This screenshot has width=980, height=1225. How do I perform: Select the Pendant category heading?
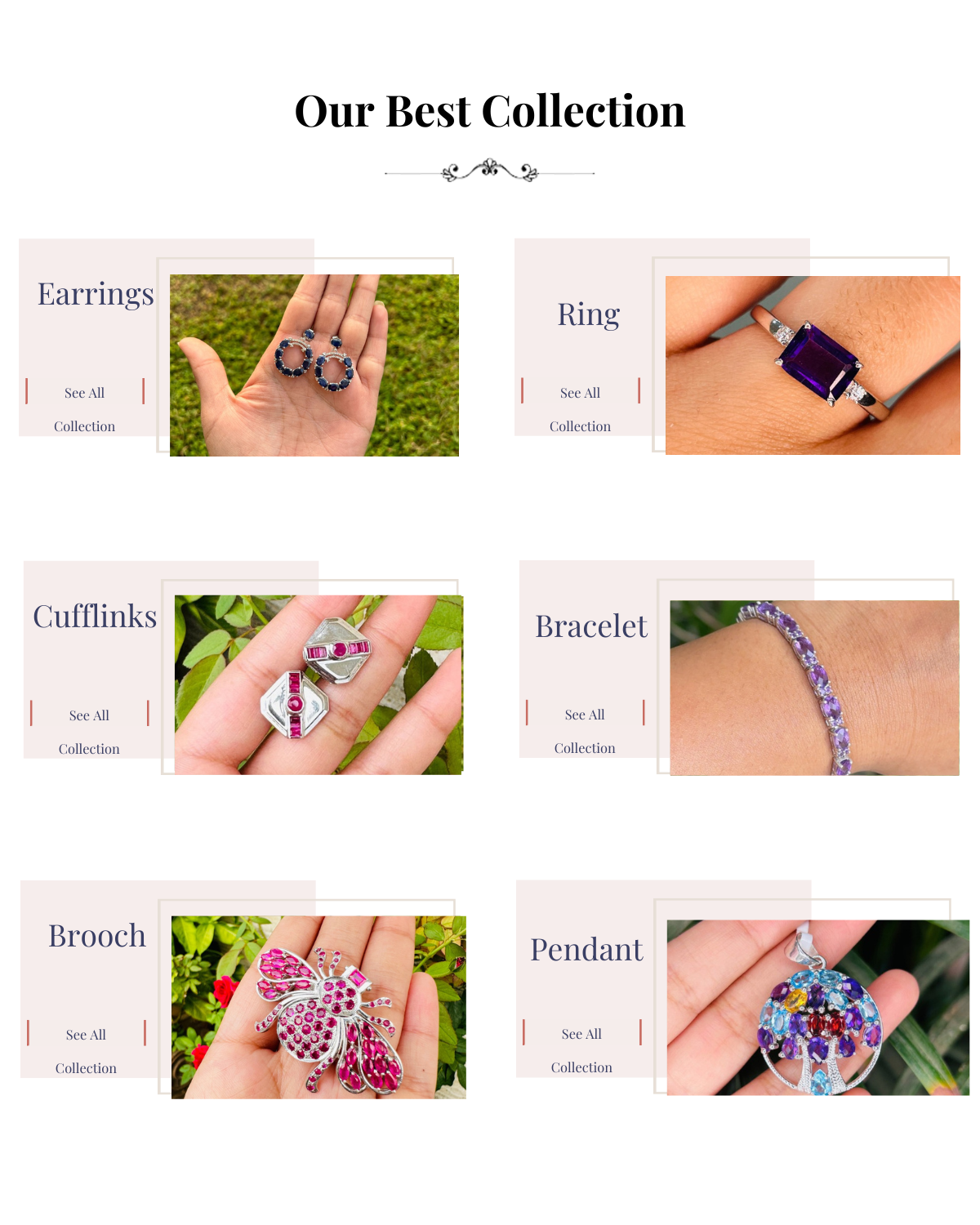coord(586,950)
